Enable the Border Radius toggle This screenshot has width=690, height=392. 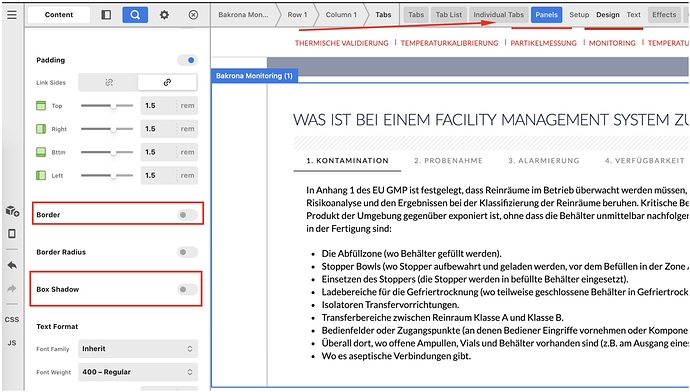tap(187, 252)
